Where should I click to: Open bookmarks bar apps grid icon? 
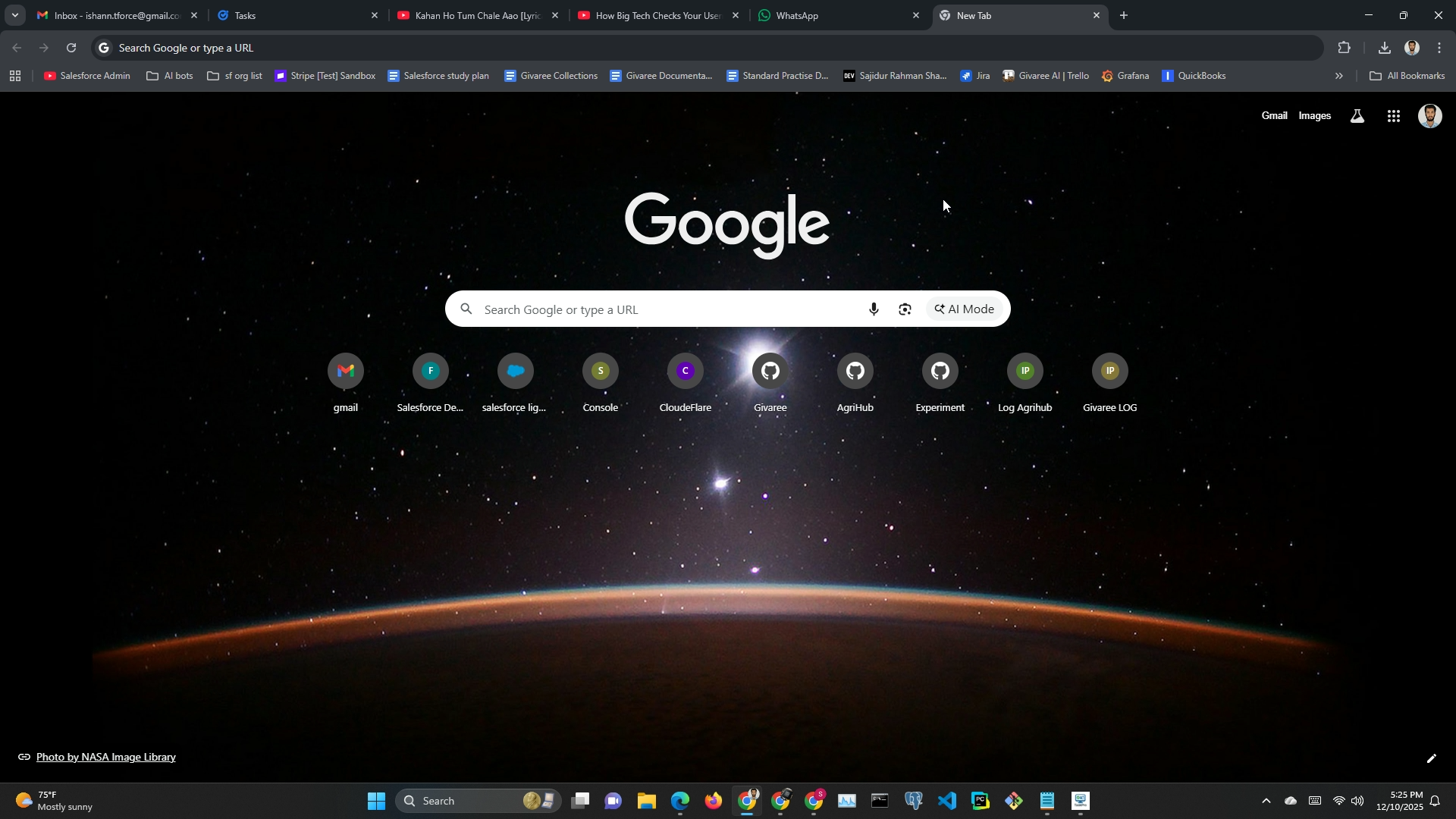(15, 76)
